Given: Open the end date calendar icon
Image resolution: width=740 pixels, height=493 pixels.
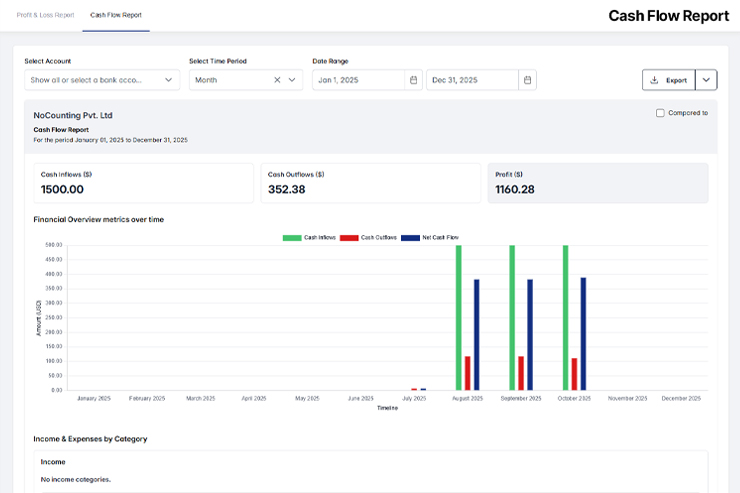Looking at the screenshot, I should point(527,80).
